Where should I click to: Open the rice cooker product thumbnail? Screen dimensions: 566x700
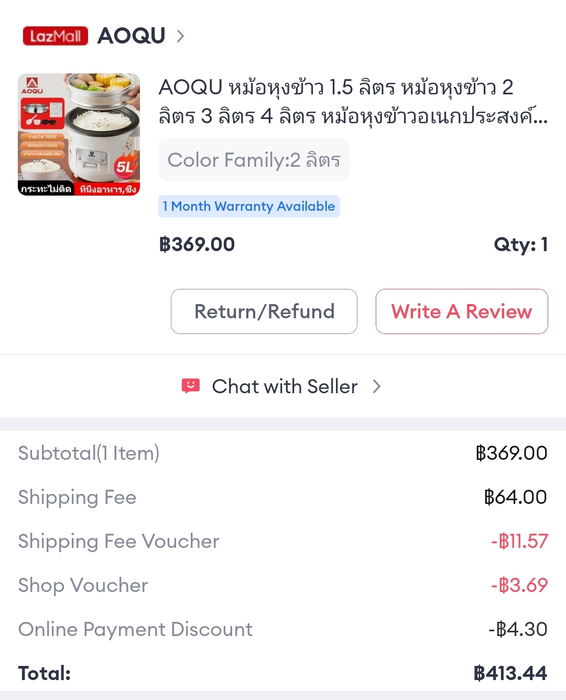pyautogui.click(x=79, y=134)
